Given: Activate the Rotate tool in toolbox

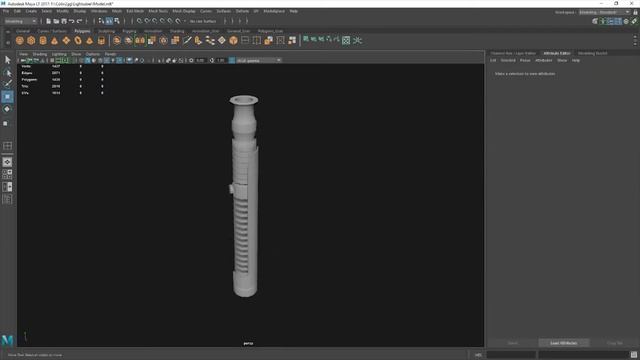Looking at the screenshot, I should point(7,109).
